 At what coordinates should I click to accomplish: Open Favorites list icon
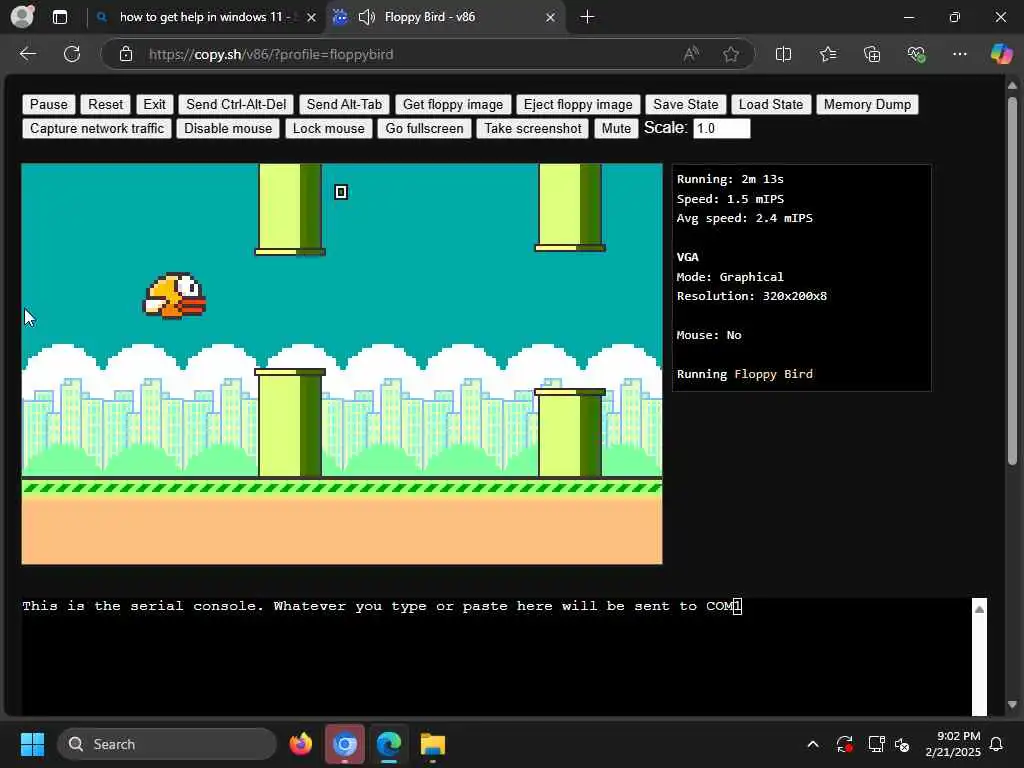[x=827, y=54]
